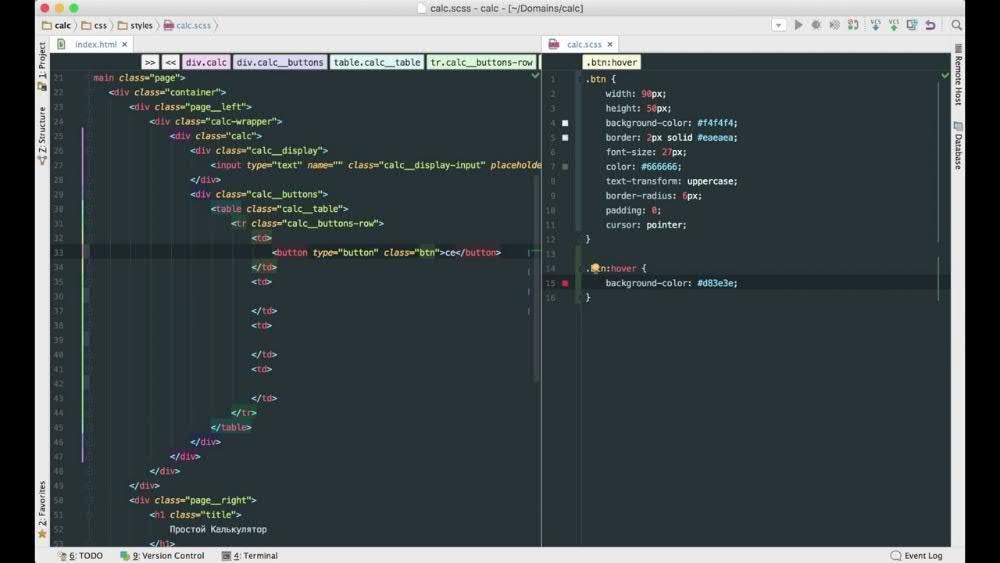This screenshot has width=1000, height=563.
Task: Open the Terminal tool window tab
Action: [250, 556]
